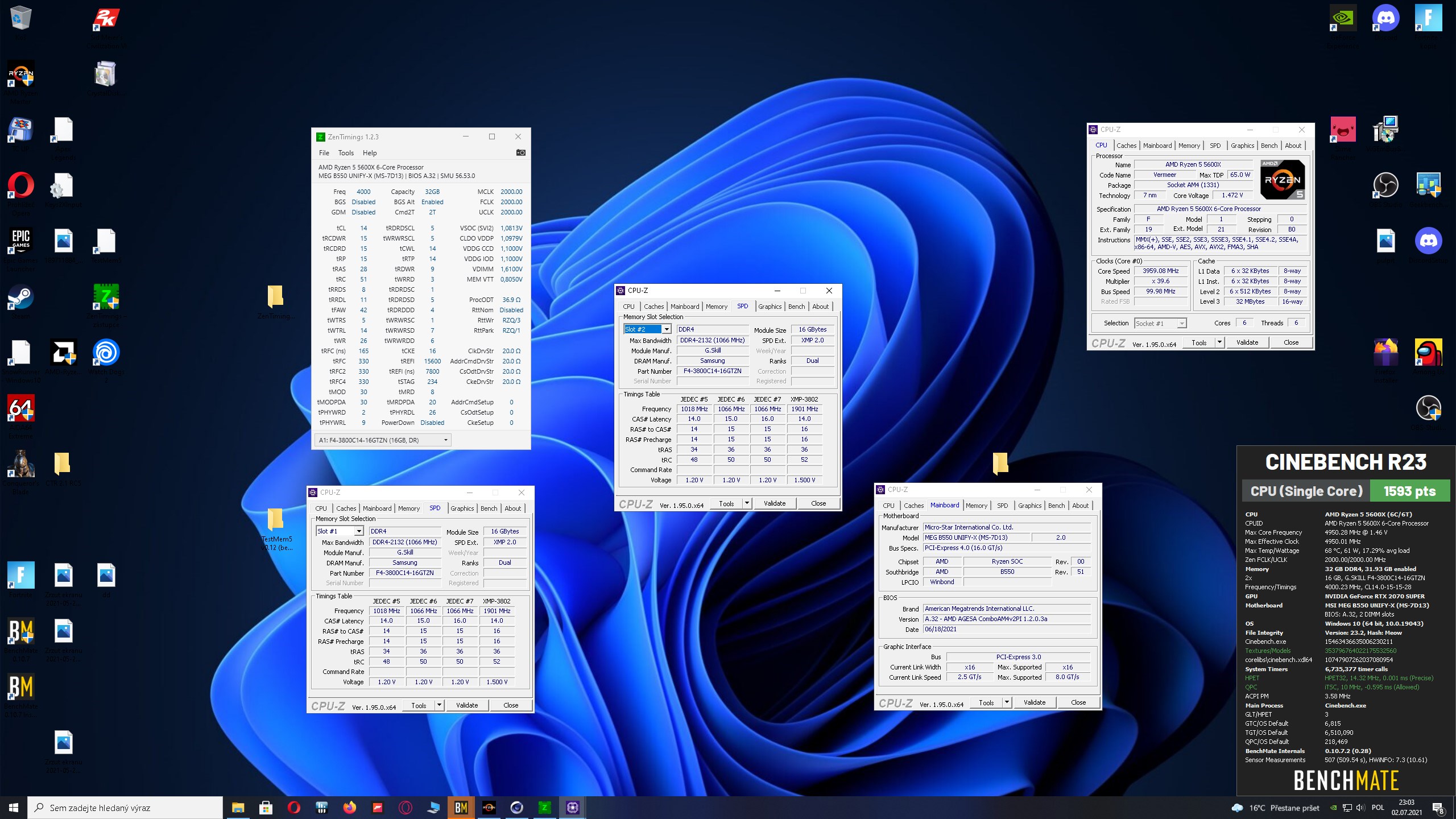The width and height of the screenshot is (1456, 819).
Task: Switch to Memory tab in Slot #2 CPU-Z window
Action: (x=717, y=307)
